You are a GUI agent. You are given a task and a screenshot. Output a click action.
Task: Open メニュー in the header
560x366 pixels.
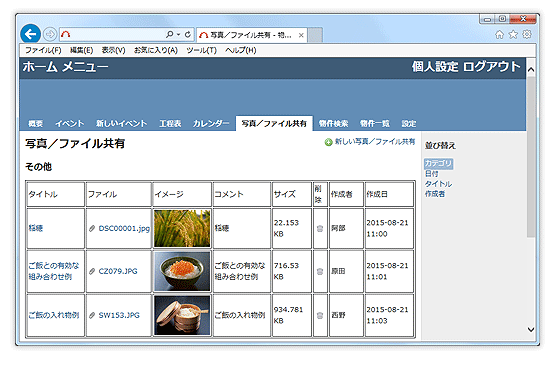(85, 67)
